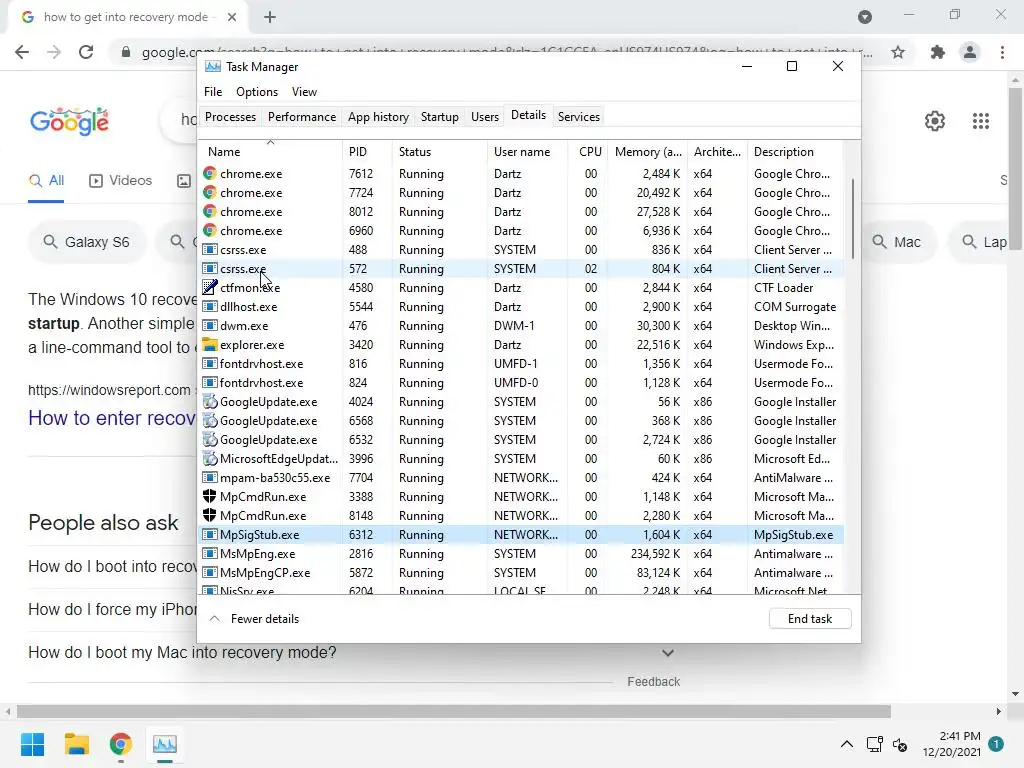1024x768 pixels.
Task: Switch to the Processes tab
Action: click(230, 117)
